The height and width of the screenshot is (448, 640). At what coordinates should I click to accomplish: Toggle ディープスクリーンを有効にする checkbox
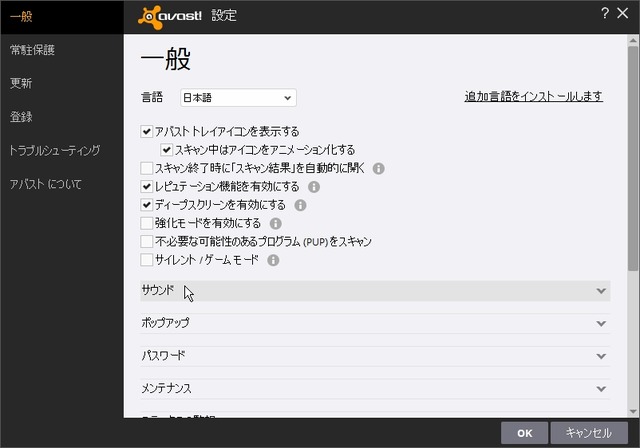(147, 205)
